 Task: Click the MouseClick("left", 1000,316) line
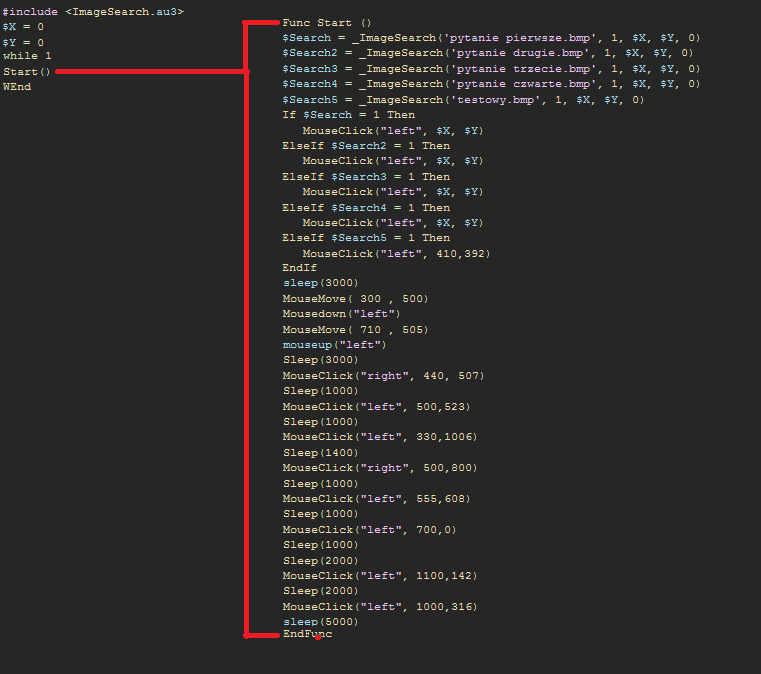click(380, 607)
